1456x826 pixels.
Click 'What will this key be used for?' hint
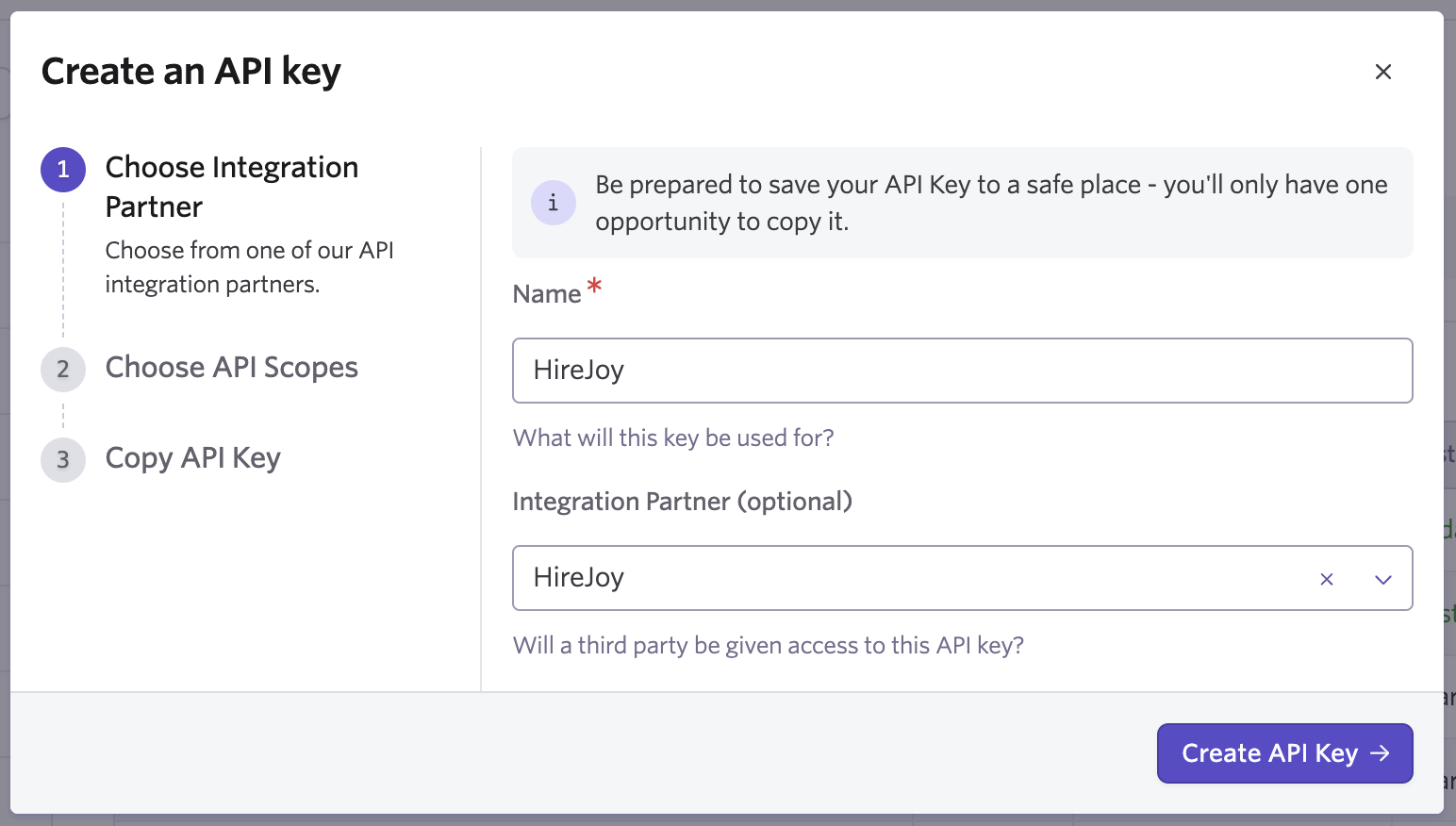pyautogui.click(x=673, y=438)
